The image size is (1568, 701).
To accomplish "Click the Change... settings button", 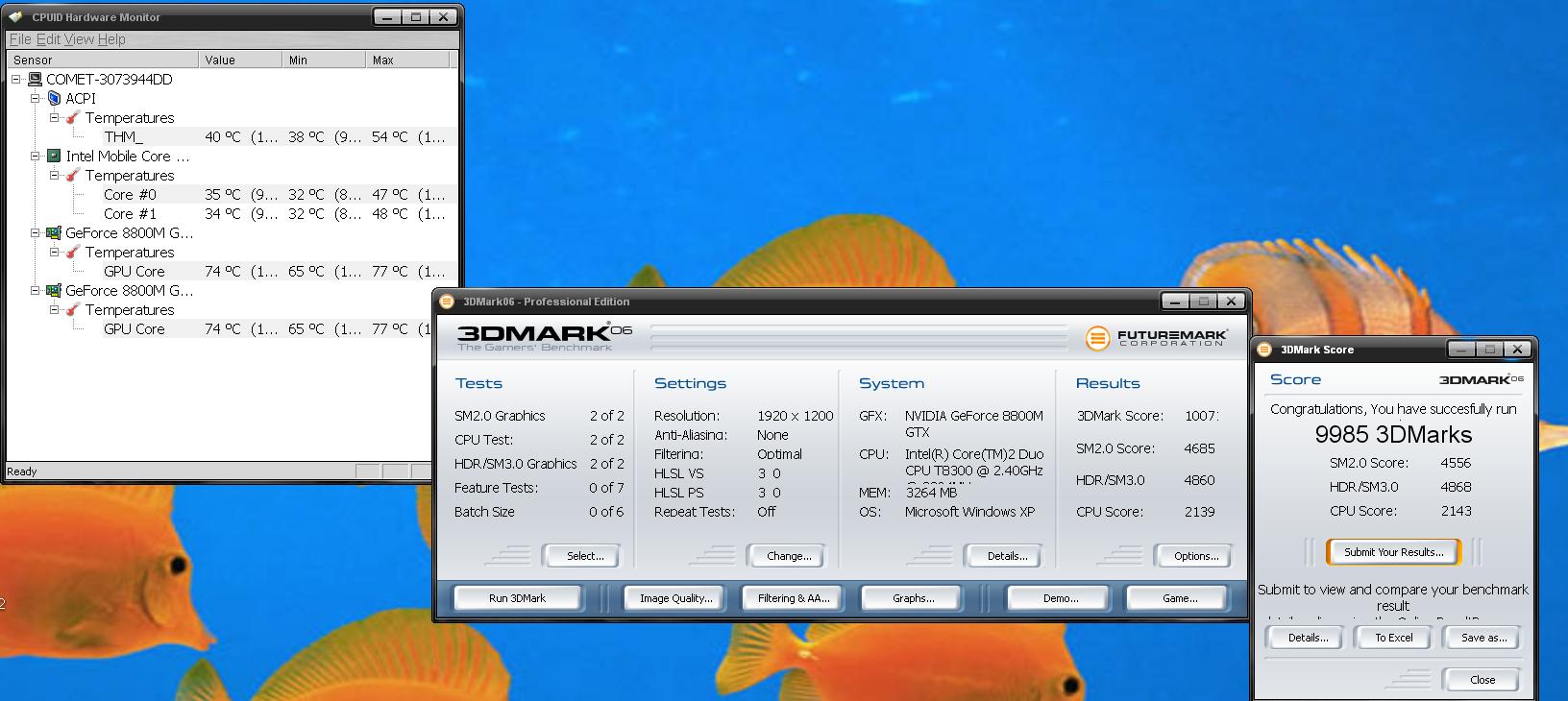I will pyautogui.click(x=789, y=556).
